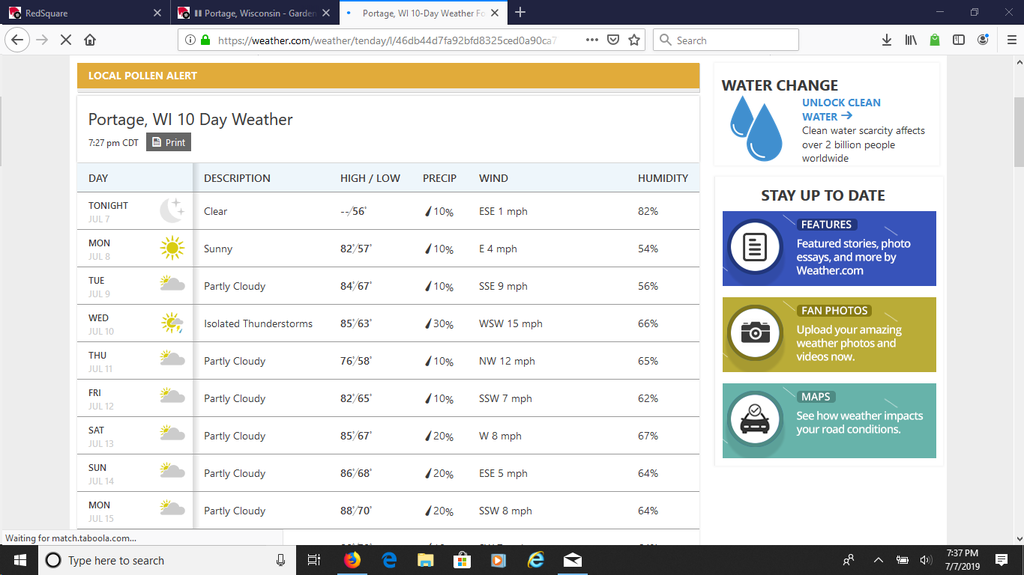Open the Firefox hamburger menu
This screenshot has width=1024, height=575.
coord(1012,40)
